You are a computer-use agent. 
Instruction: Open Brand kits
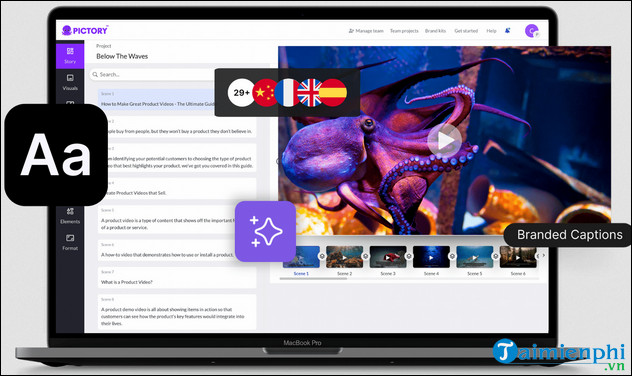click(435, 31)
